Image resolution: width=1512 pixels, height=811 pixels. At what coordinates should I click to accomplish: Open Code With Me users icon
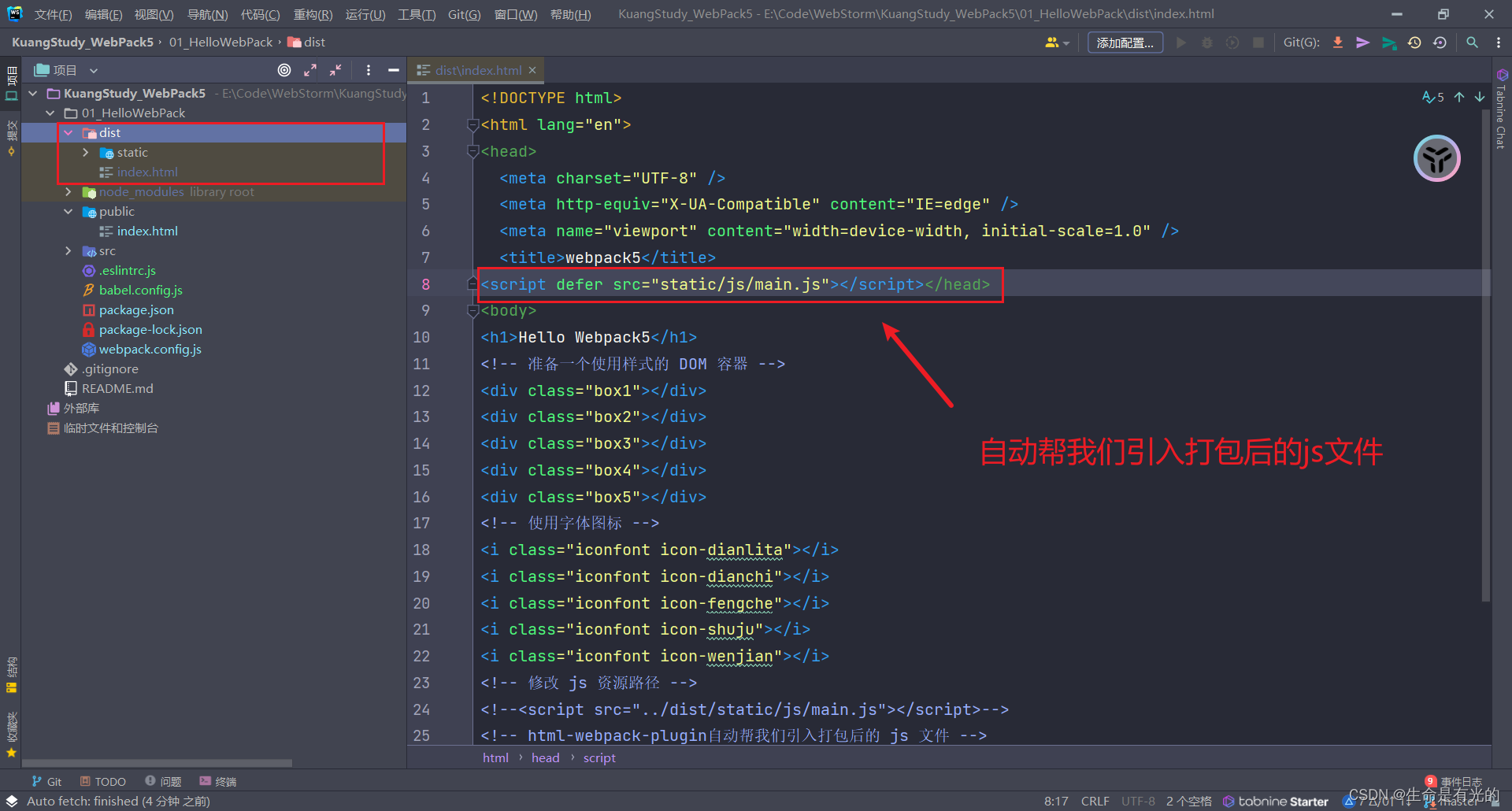[x=1057, y=43]
